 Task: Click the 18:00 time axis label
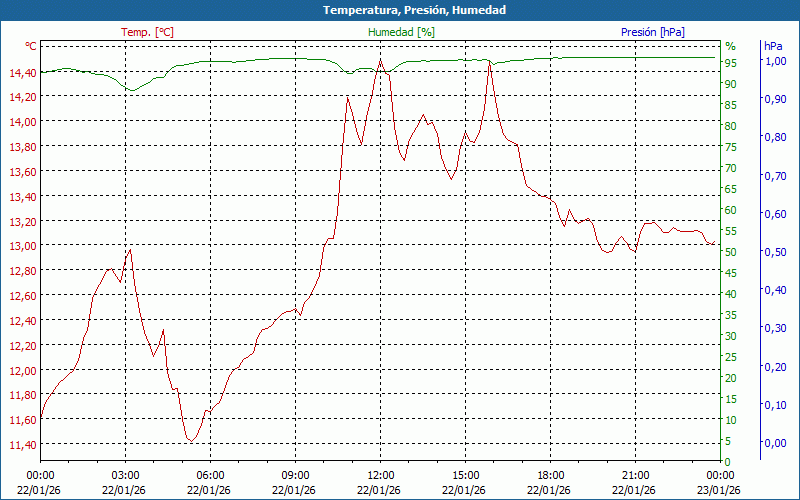(x=551, y=475)
